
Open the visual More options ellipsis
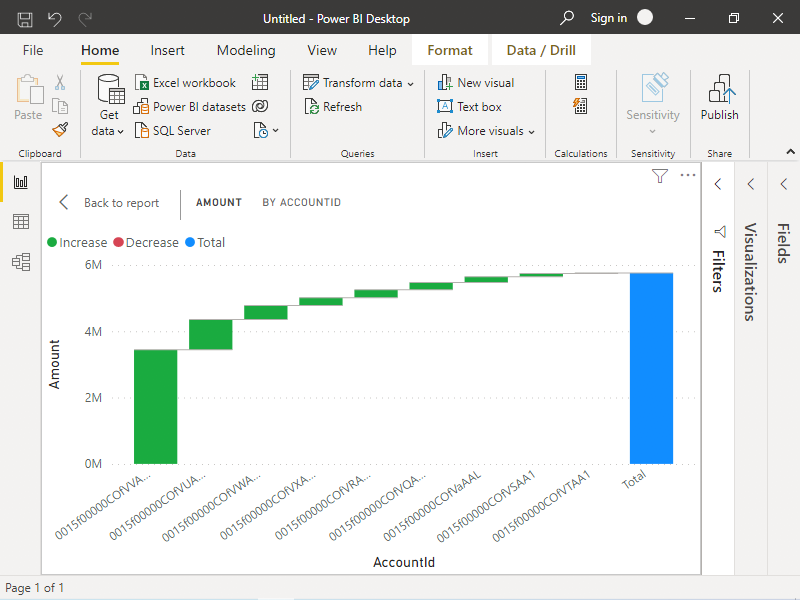(x=688, y=176)
